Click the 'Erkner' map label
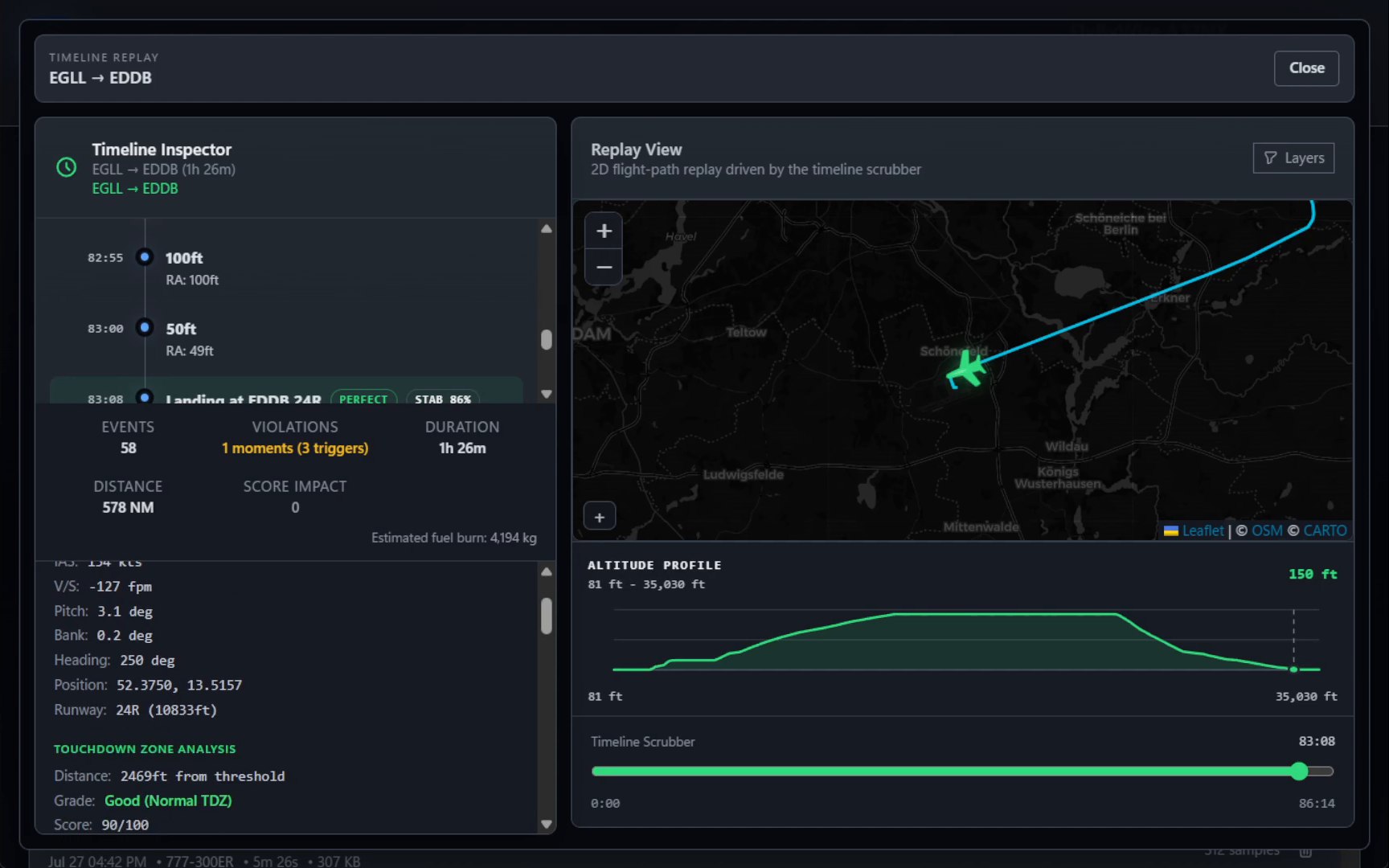Viewport: 1389px width, 868px height. pyautogui.click(x=1170, y=298)
